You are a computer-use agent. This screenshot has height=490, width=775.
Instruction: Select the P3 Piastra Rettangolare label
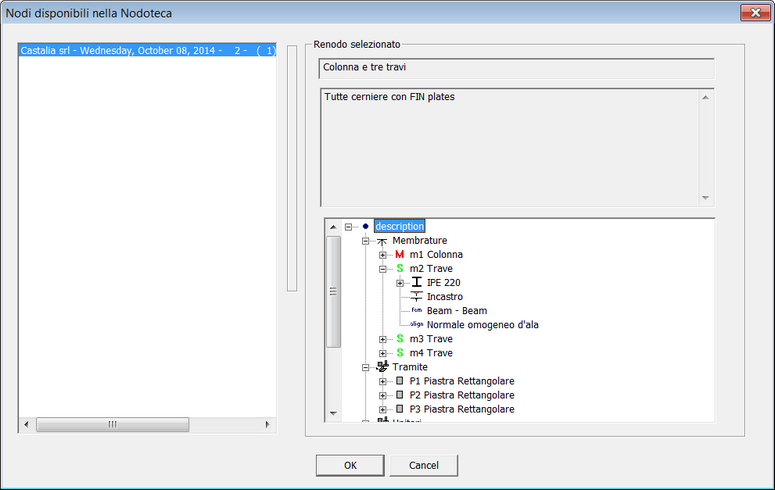point(462,409)
